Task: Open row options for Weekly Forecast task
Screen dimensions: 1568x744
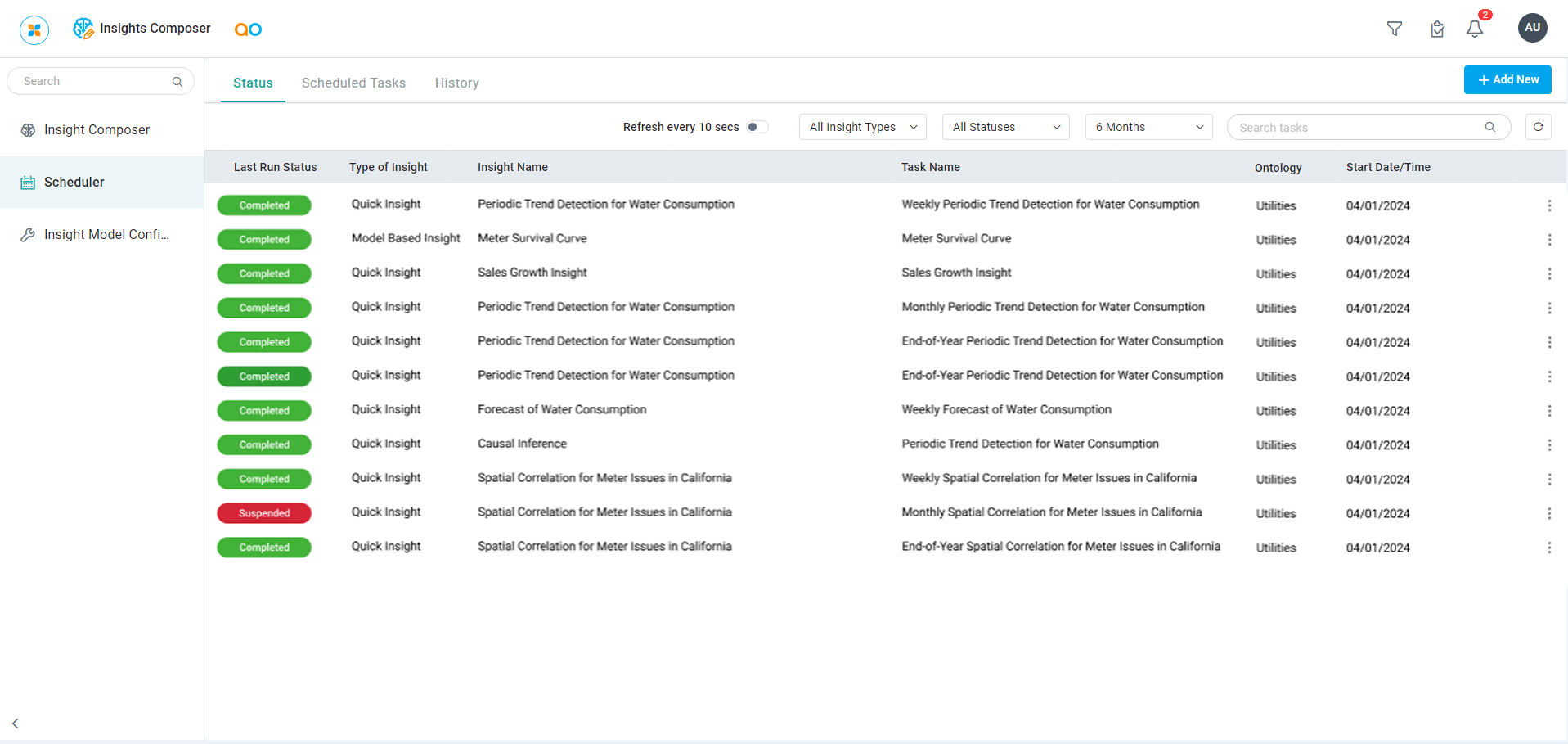Action: point(1548,411)
